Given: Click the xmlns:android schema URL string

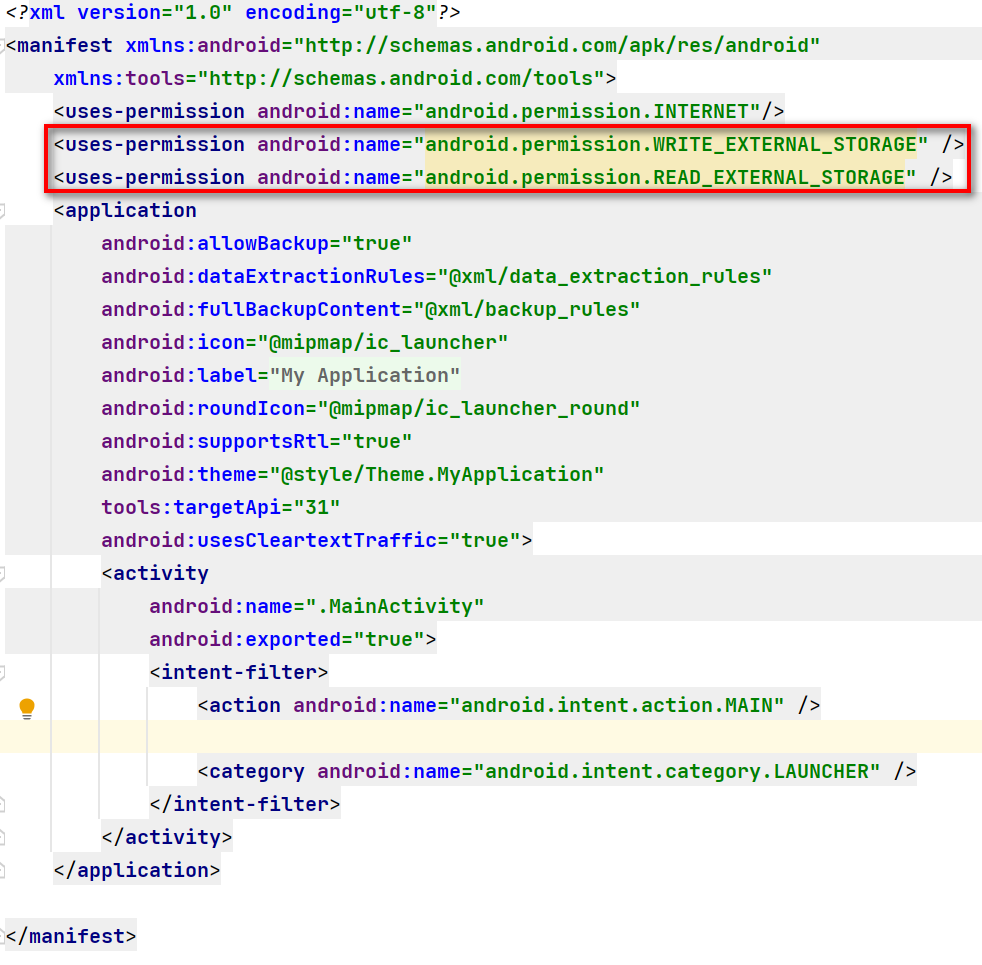Looking at the screenshot, I should 557,46.
